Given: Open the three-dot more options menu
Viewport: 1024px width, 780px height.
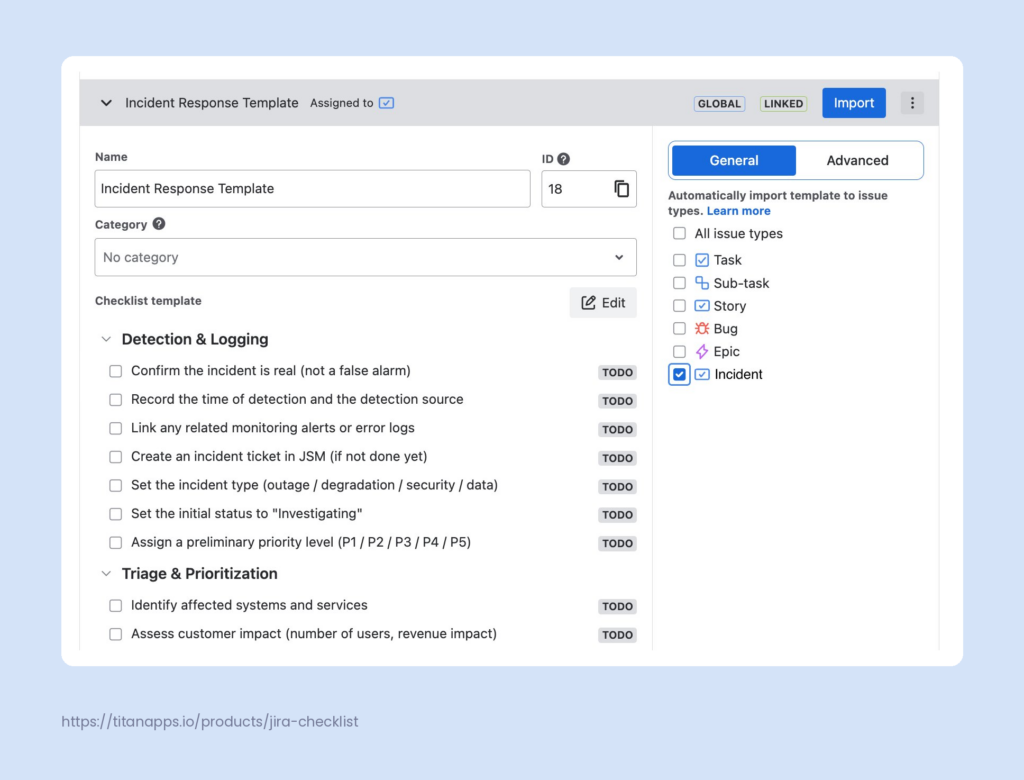Looking at the screenshot, I should pos(912,103).
